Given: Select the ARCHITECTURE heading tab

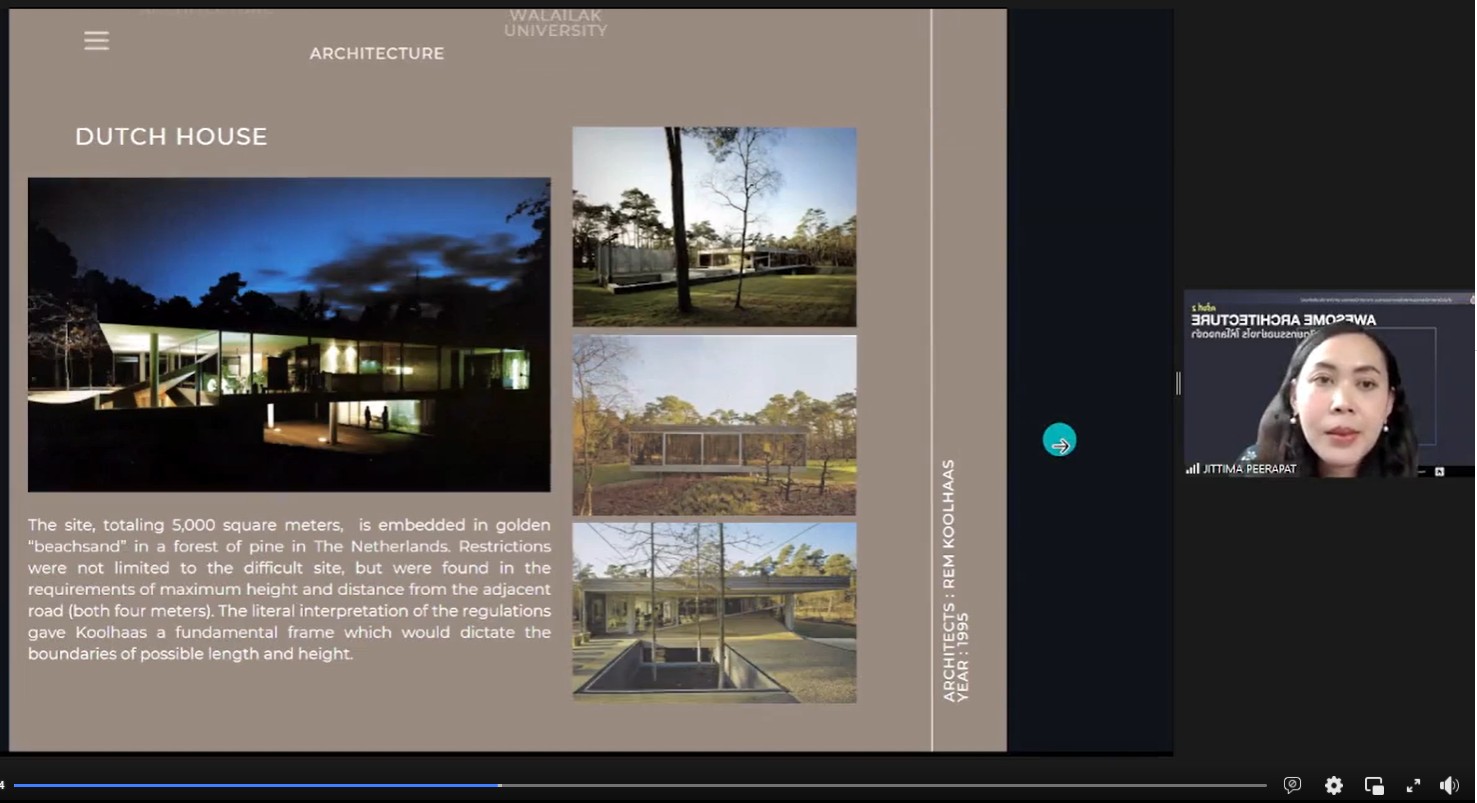Looking at the screenshot, I should pos(376,54).
